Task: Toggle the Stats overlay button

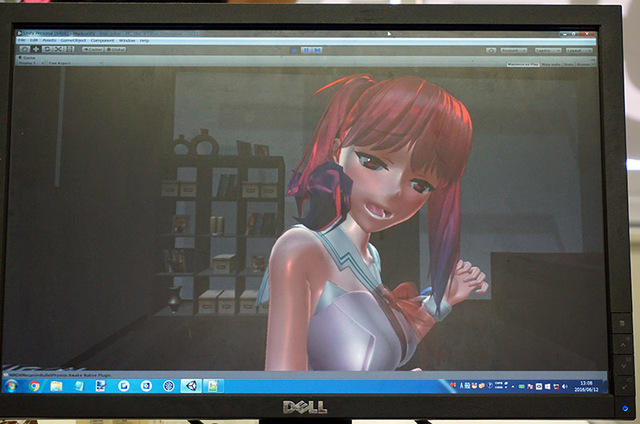Action: 569,64
